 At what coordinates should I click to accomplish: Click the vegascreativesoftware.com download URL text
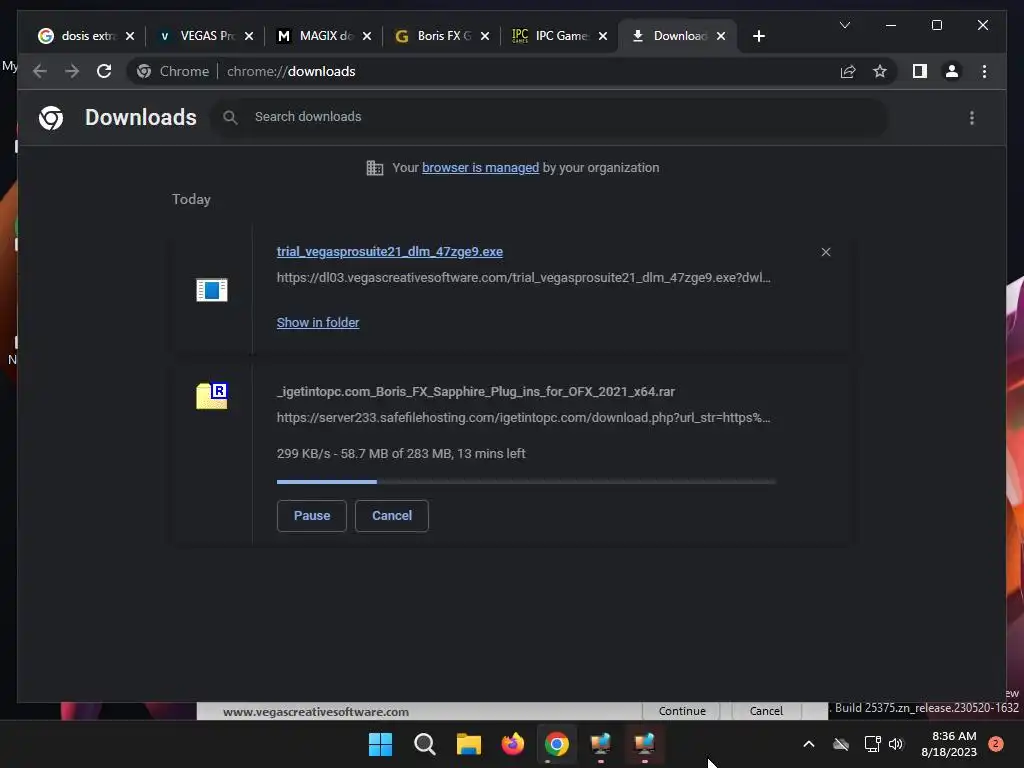click(523, 278)
